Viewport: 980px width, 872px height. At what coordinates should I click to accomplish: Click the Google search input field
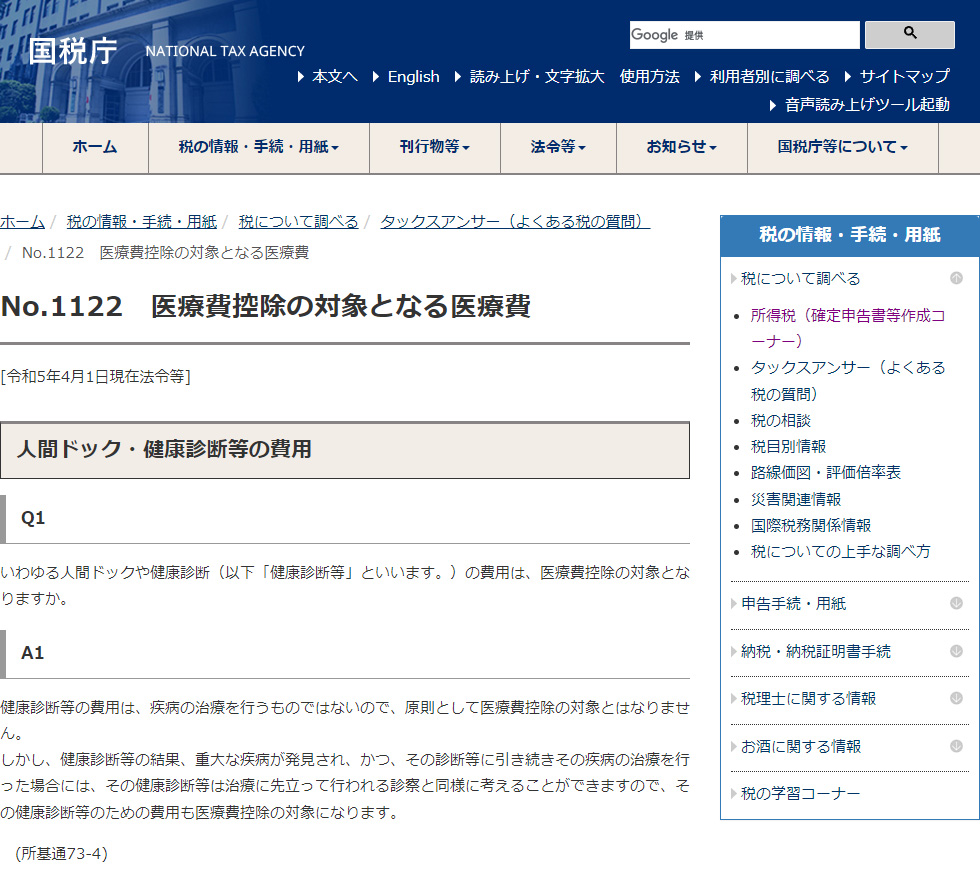744,35
